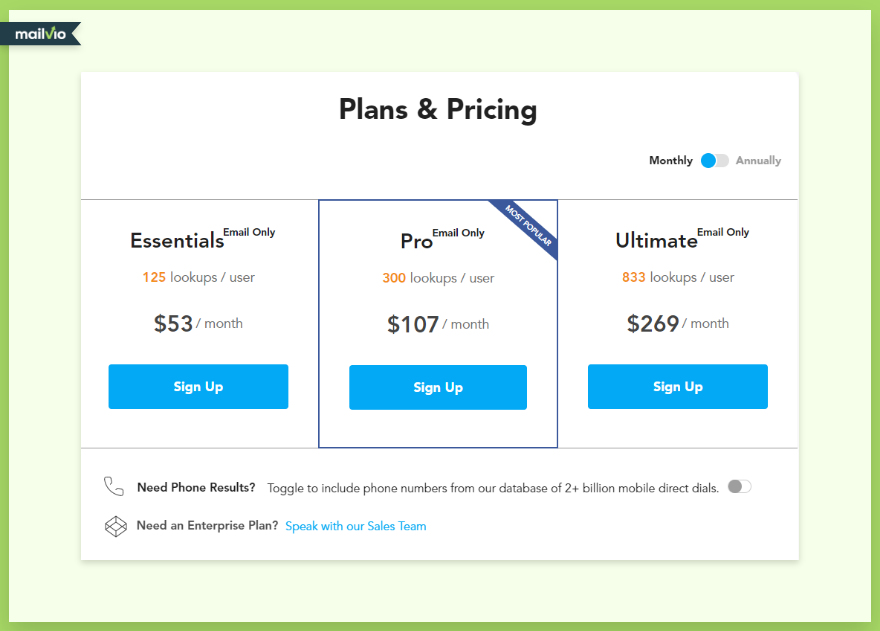Sign up for the Pro plan
The height and width of the screenshot is (631, 880).
[x=438, y=387]
